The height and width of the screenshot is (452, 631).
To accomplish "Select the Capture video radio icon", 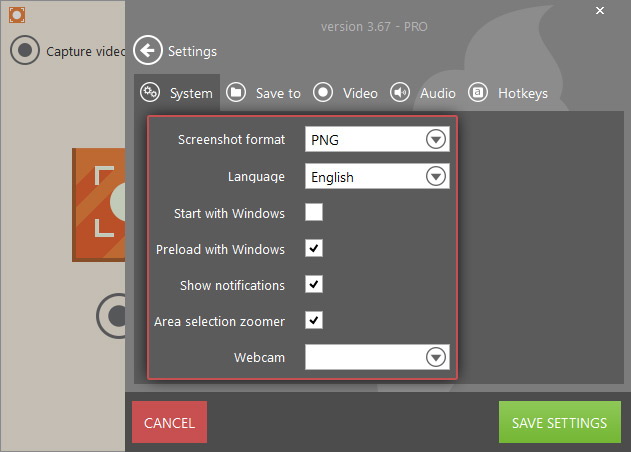I will pos(25,51).
